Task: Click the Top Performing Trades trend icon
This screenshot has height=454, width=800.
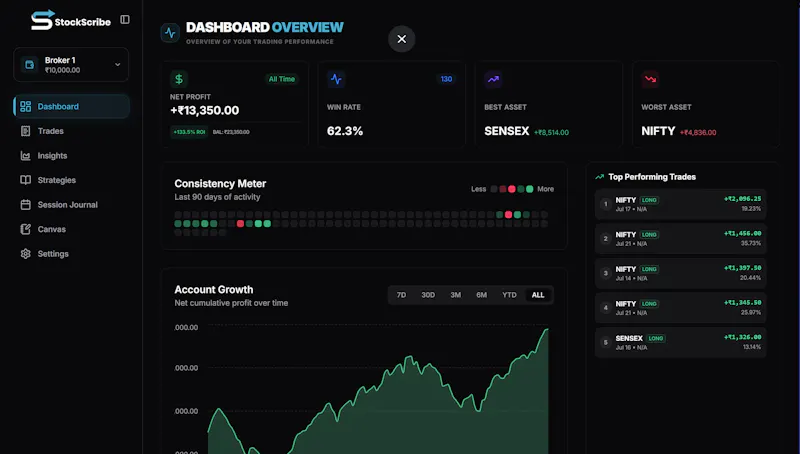Action: click(x=599, y=177)
